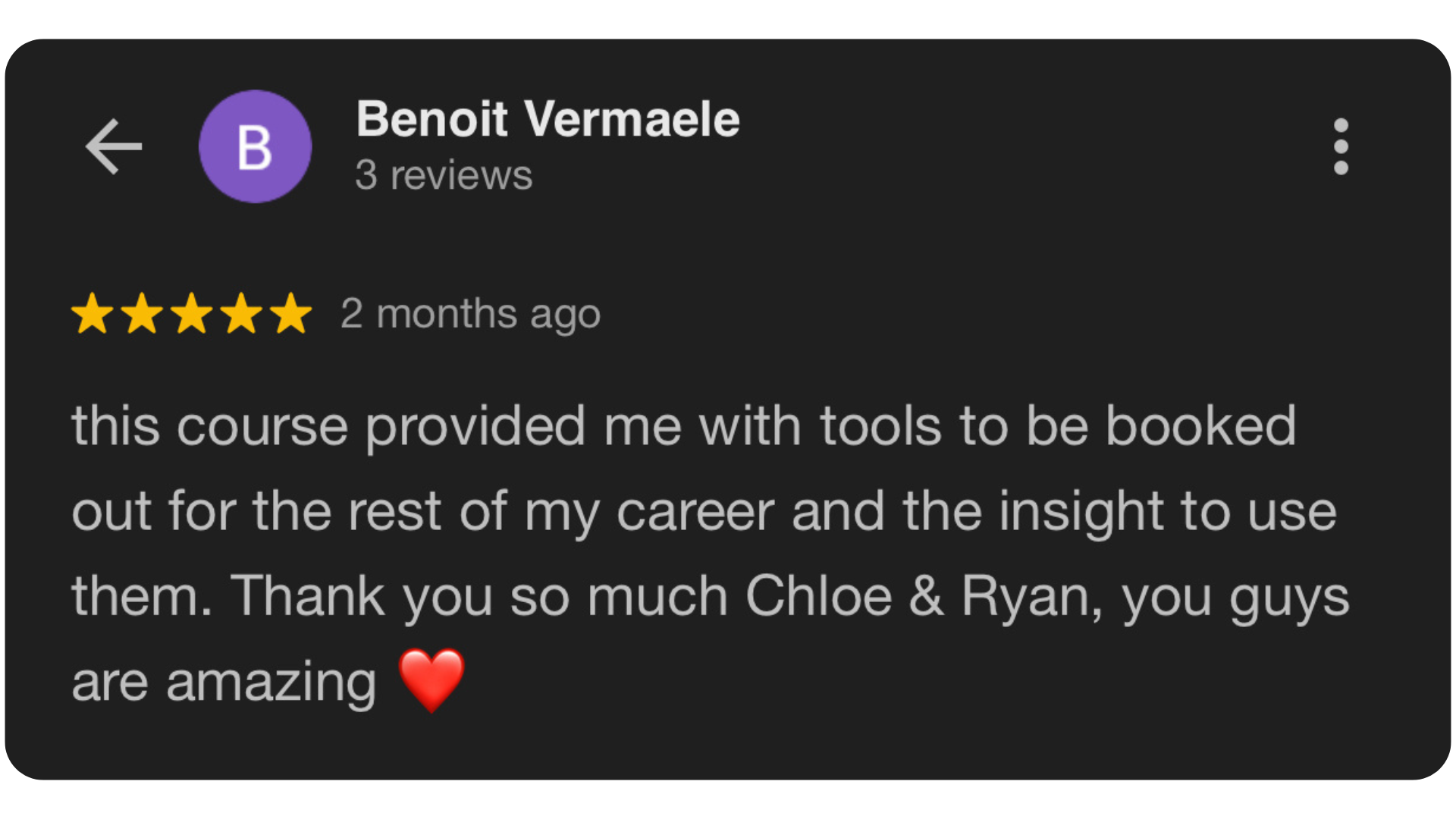This screenshot has width=1456, height=819.
Task: Click the "2 months ago" timestamp
Action: (470, 314)
